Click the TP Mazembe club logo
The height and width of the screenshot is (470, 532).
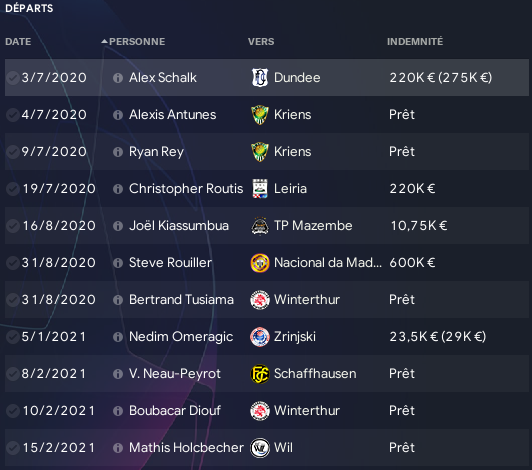pos(260,226)
